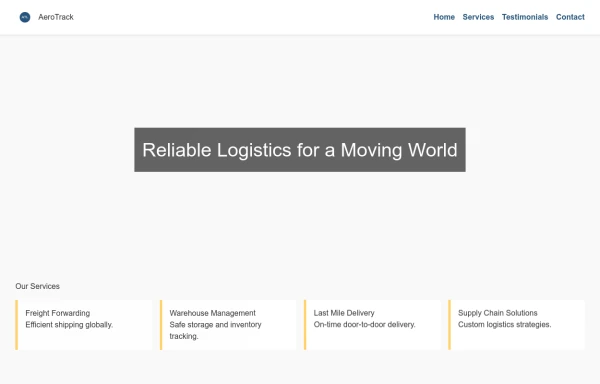Click the Freight Forwarding card's yellow accent bar
This screenshot has height=384, width=600.
coord(16,325)
